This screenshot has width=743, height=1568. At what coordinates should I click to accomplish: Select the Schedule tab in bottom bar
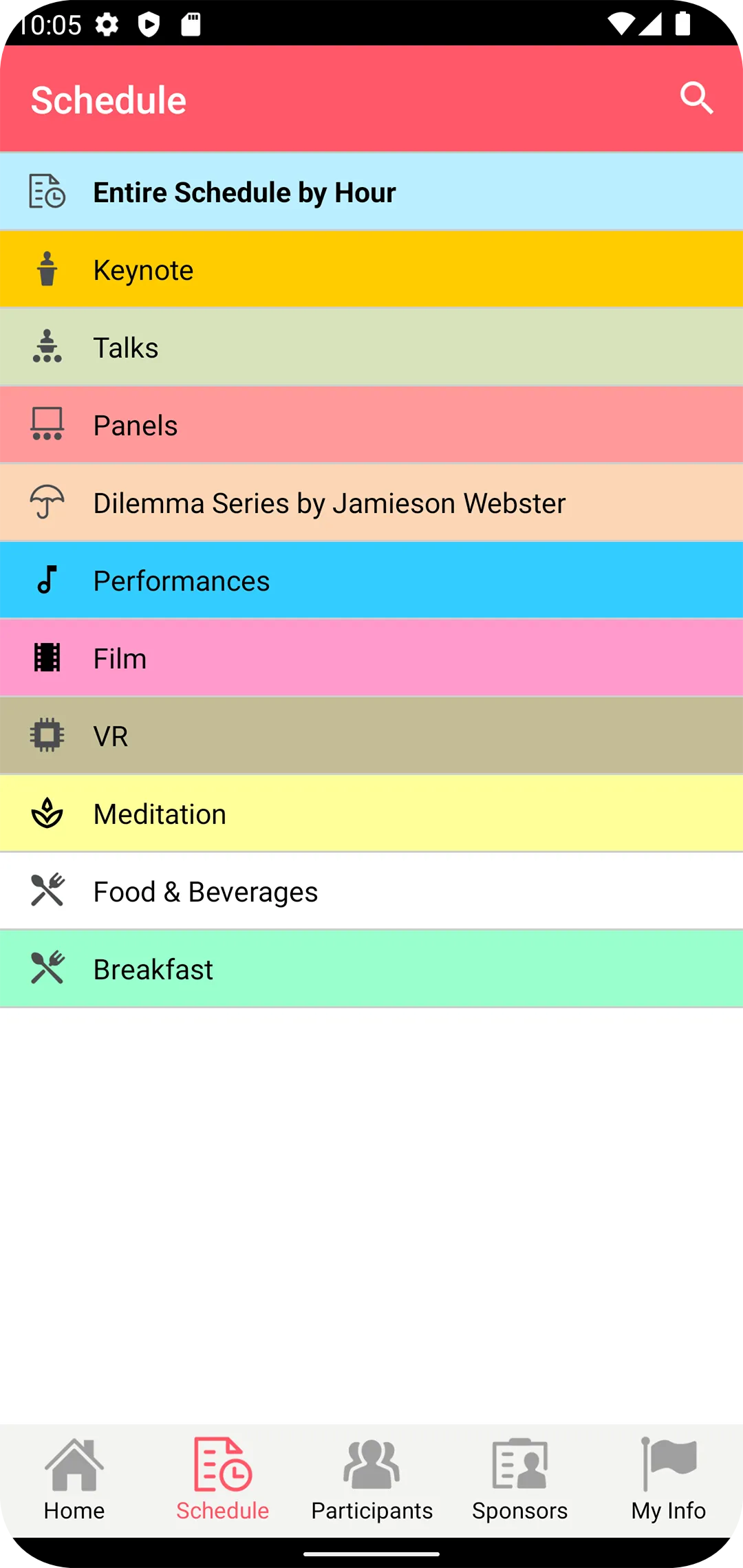pyautogui.click(x=223, y=1480)
